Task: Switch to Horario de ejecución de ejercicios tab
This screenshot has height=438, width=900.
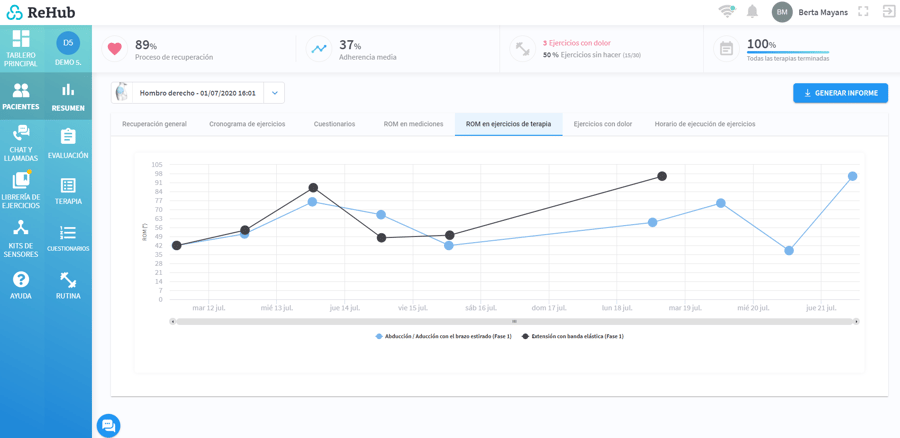Action: click(x=705, y=124)
